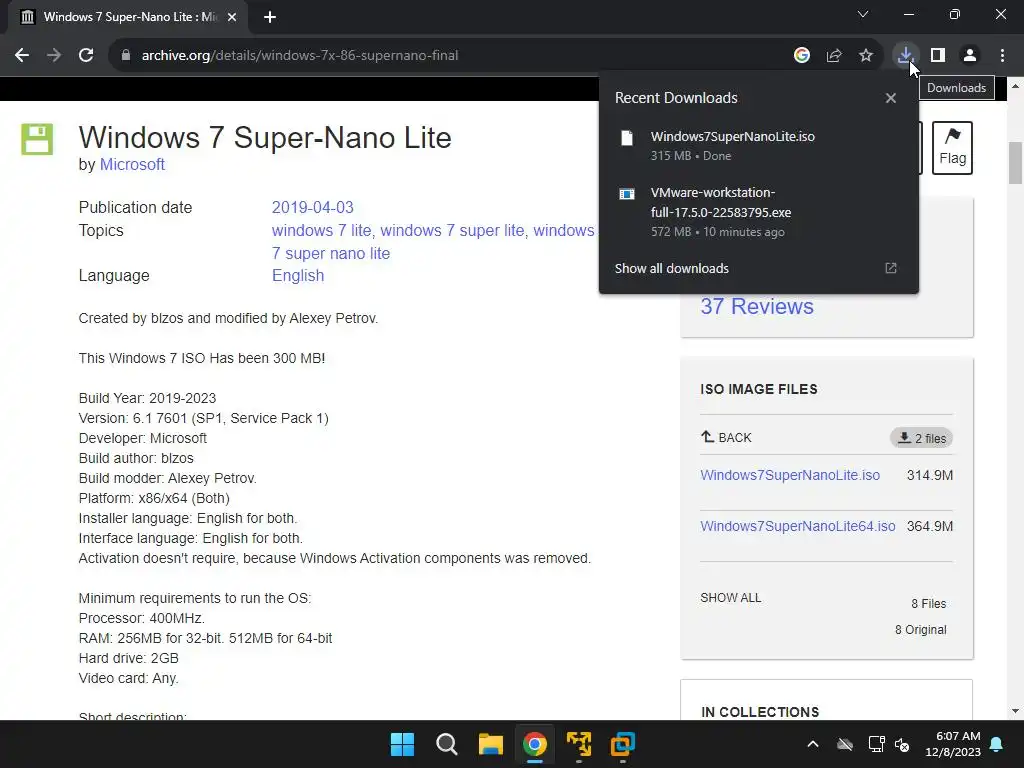
Task: Open the Microsoft creator link
Action: click(x=132, y=165)
